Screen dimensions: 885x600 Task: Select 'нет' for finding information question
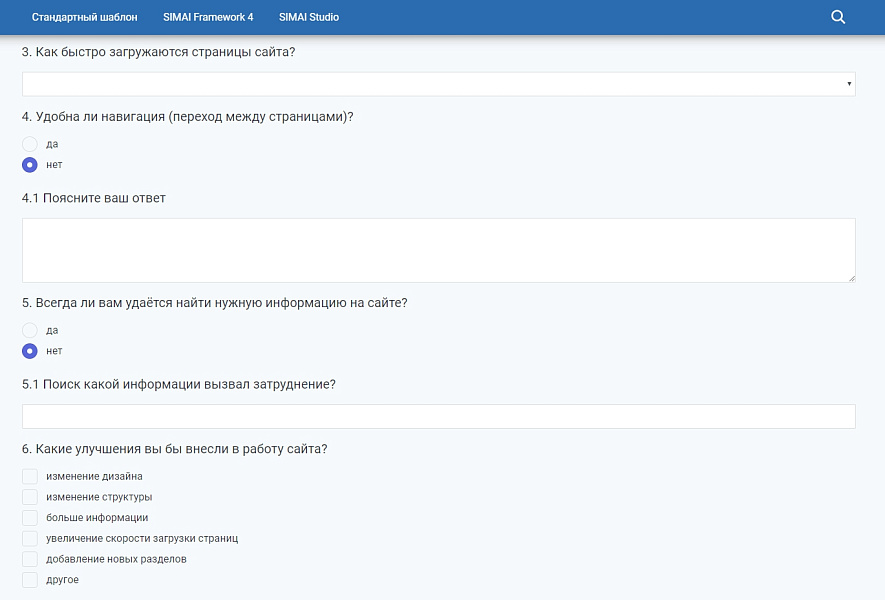tap(30, 351)
